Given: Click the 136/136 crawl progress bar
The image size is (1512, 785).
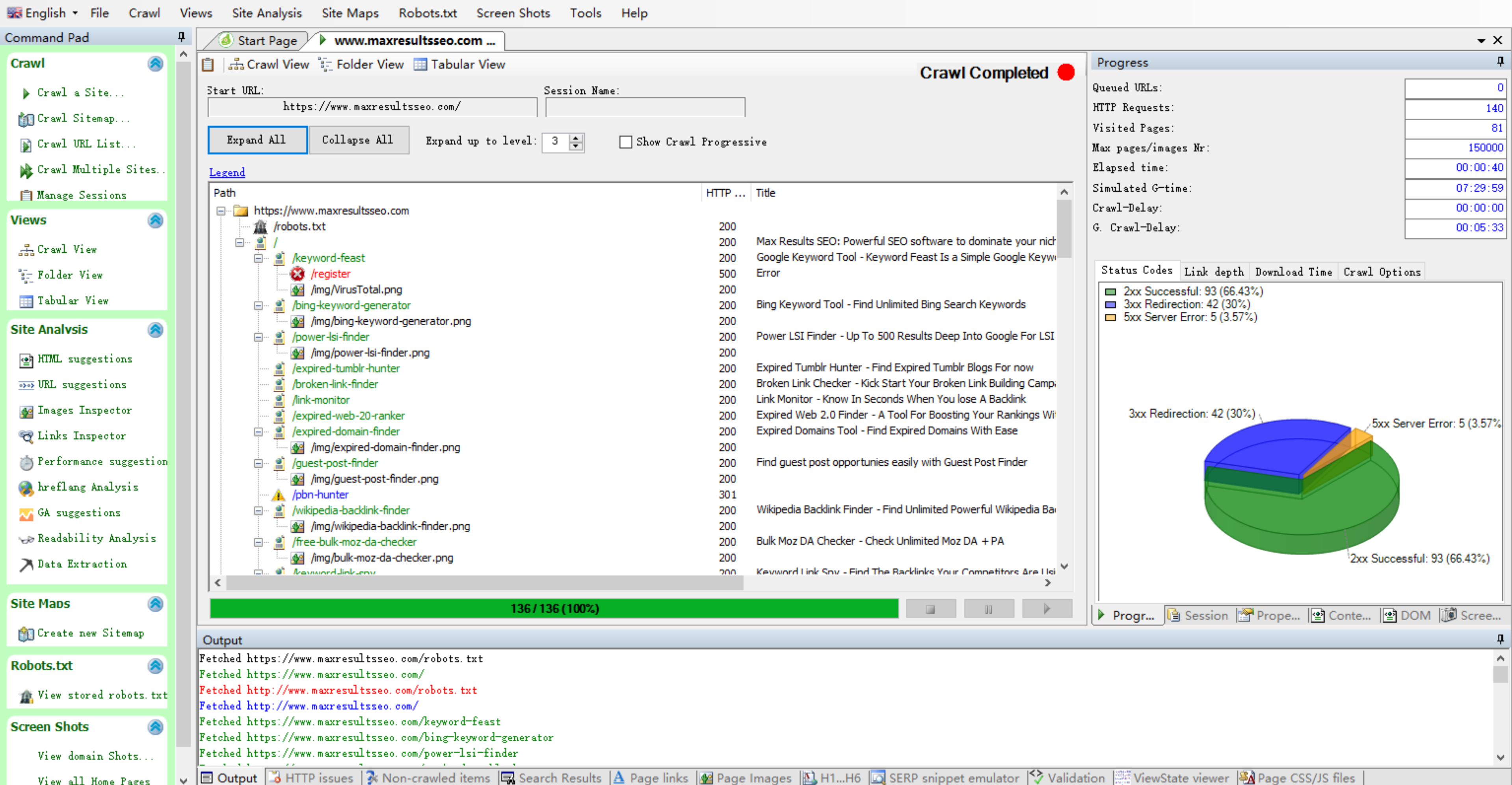Looking at the screenshot, I should pyautogui.click(x=554, y=608).
